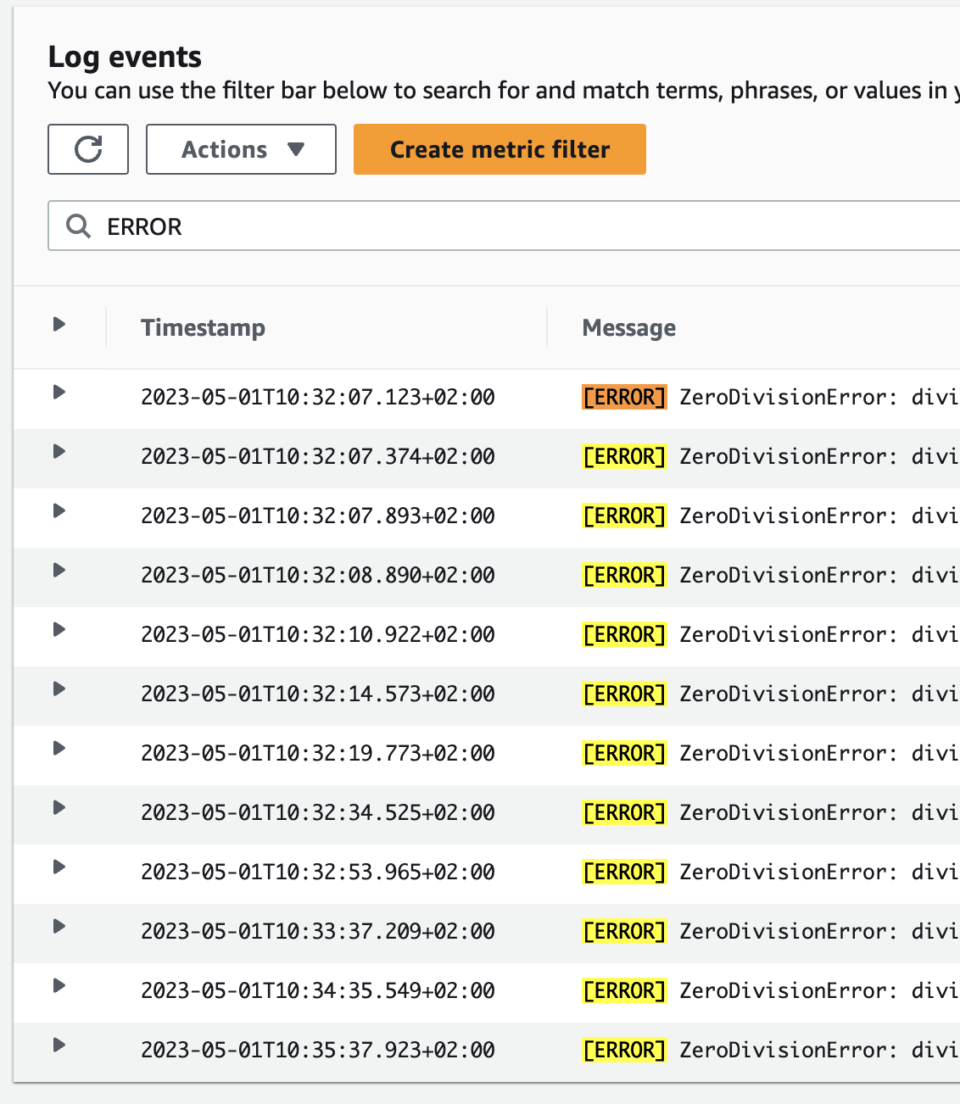The height and width of the screenshot is (1104, 960).
Task: Expand the log event at 10:32:10.922
Action: (x=59, y=629)
